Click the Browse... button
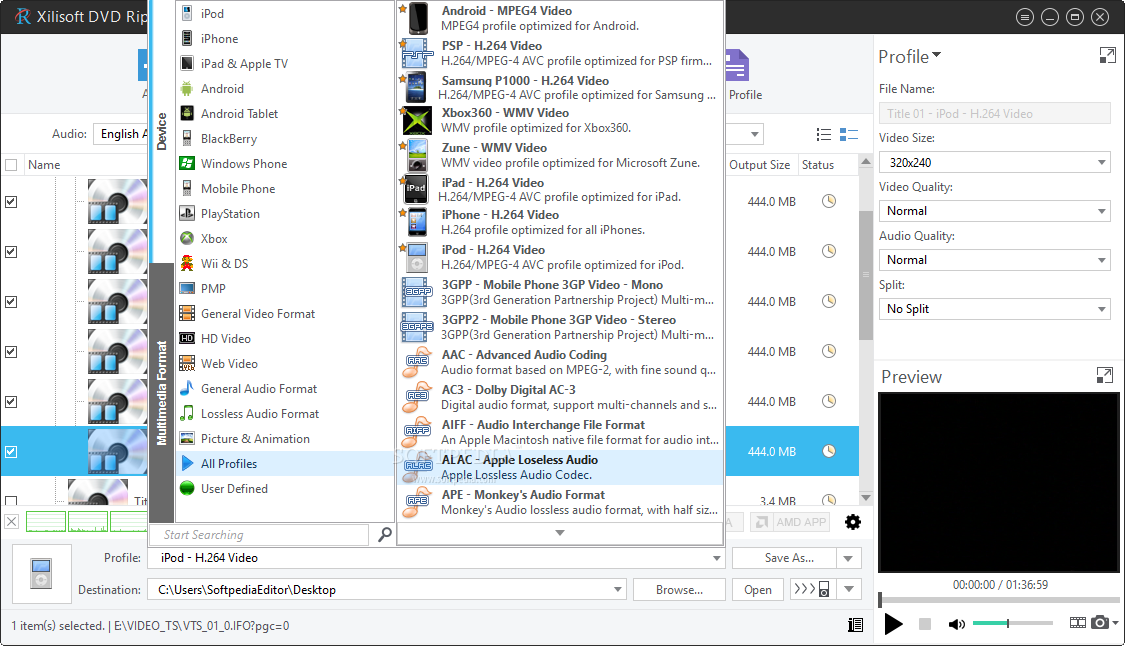The image size is (1125, 646). click(x=679, y=590)
